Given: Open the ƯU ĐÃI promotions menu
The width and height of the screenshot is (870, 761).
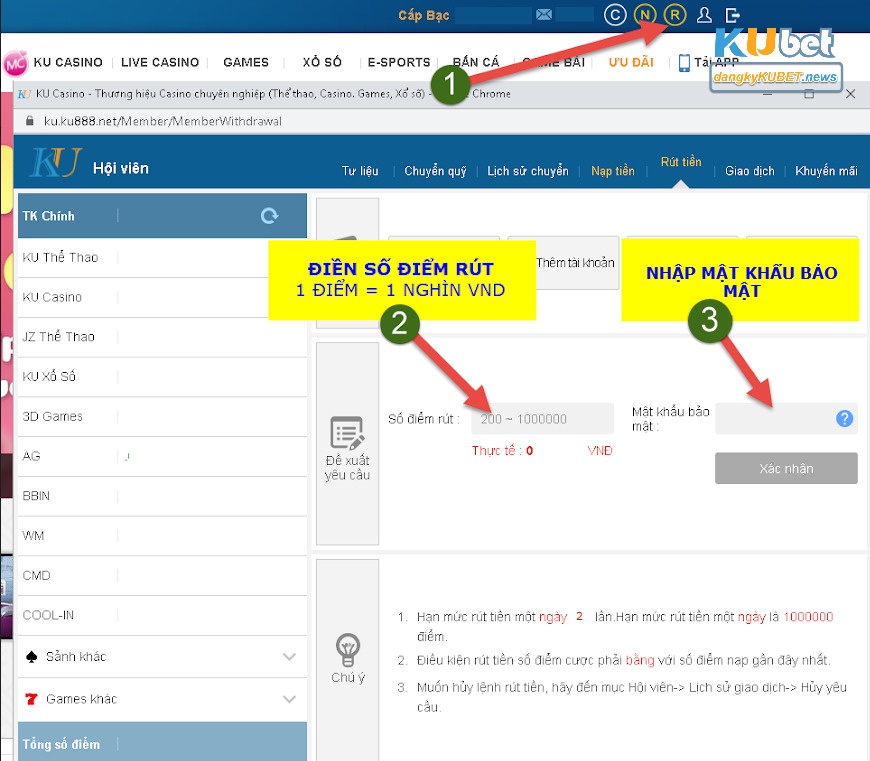Looking at the screenshot, I should (x=631, y=62).
